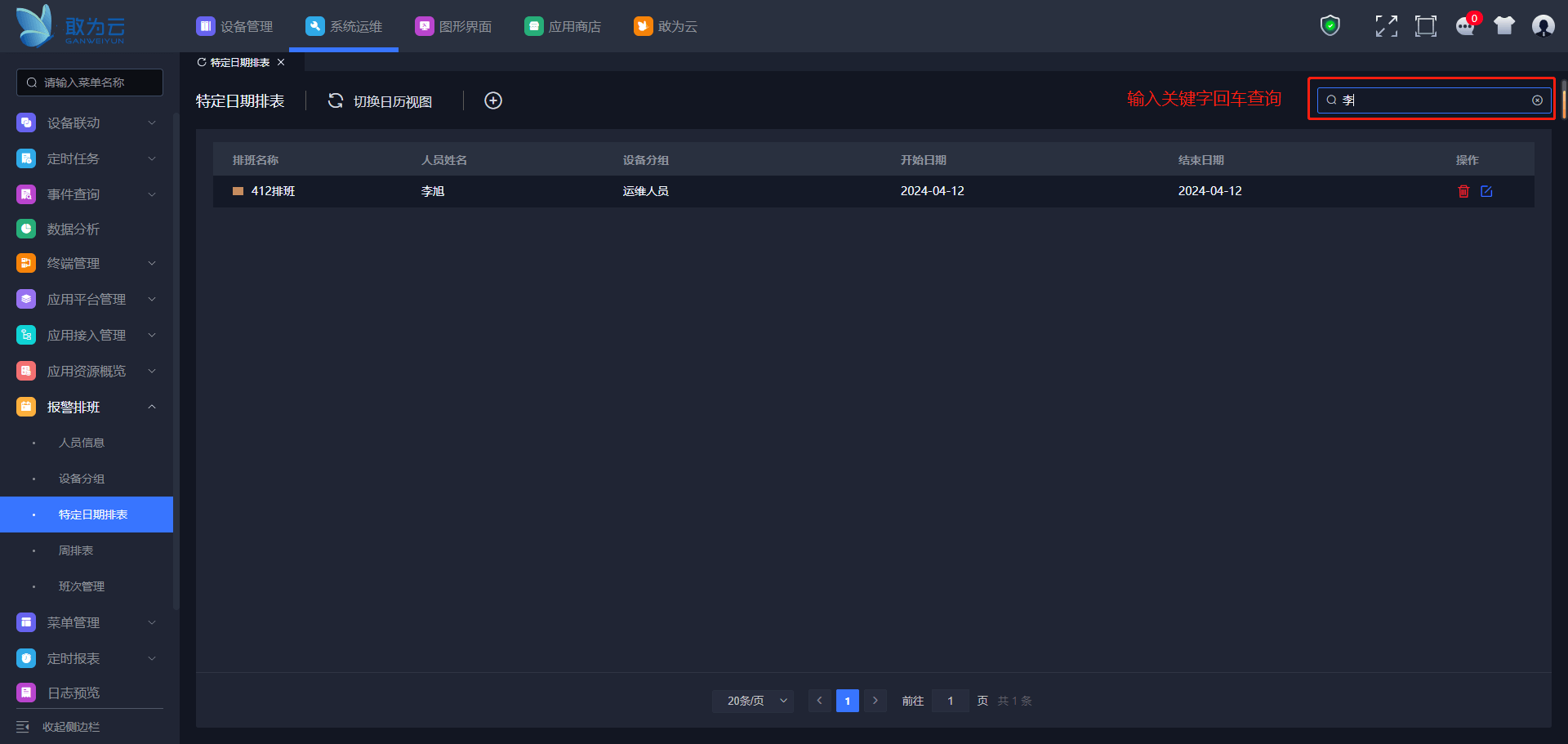1568x744 pixels.
Task: Expand the 终端管理 menu chevron
Action: 152,263
